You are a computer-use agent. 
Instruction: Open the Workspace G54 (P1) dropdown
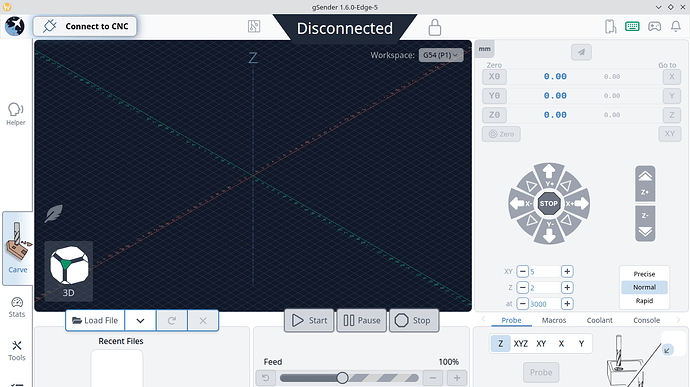point(440,55)
